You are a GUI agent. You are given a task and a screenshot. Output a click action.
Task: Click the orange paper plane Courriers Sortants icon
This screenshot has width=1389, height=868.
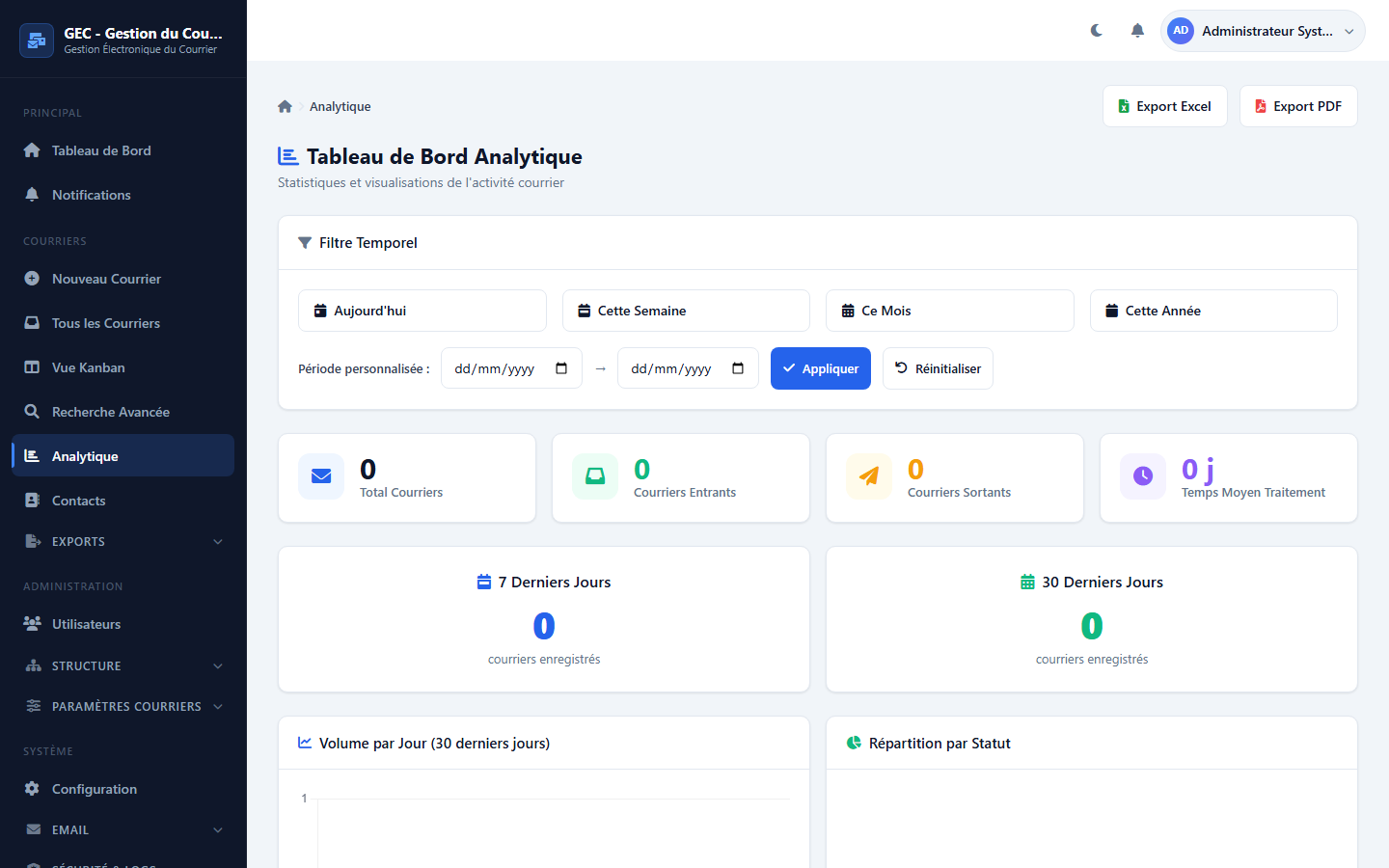coord(869,476)
